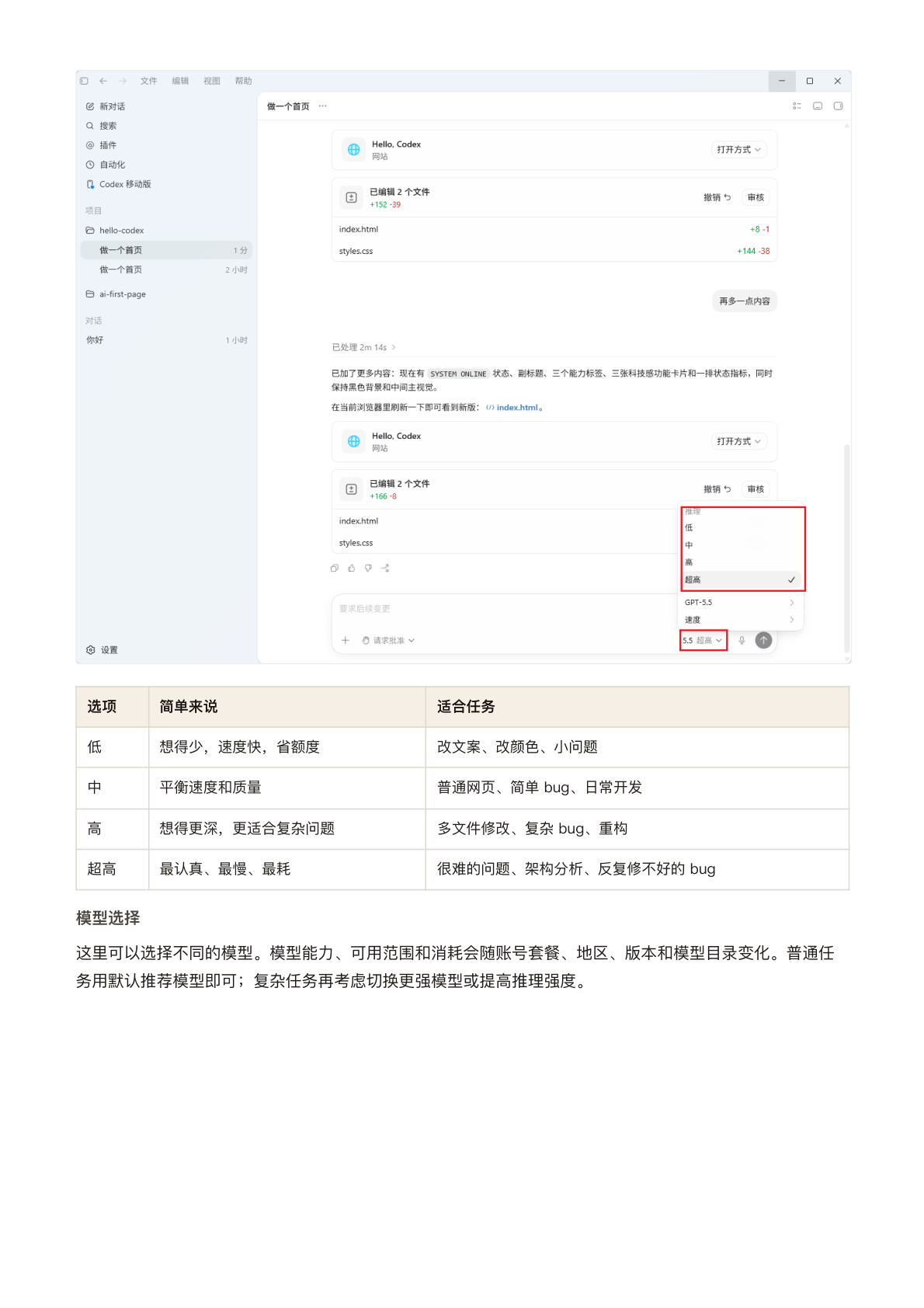Open the 视图 menu
The width and height of the screenshot is (924, 1308).
pos(212,81)
